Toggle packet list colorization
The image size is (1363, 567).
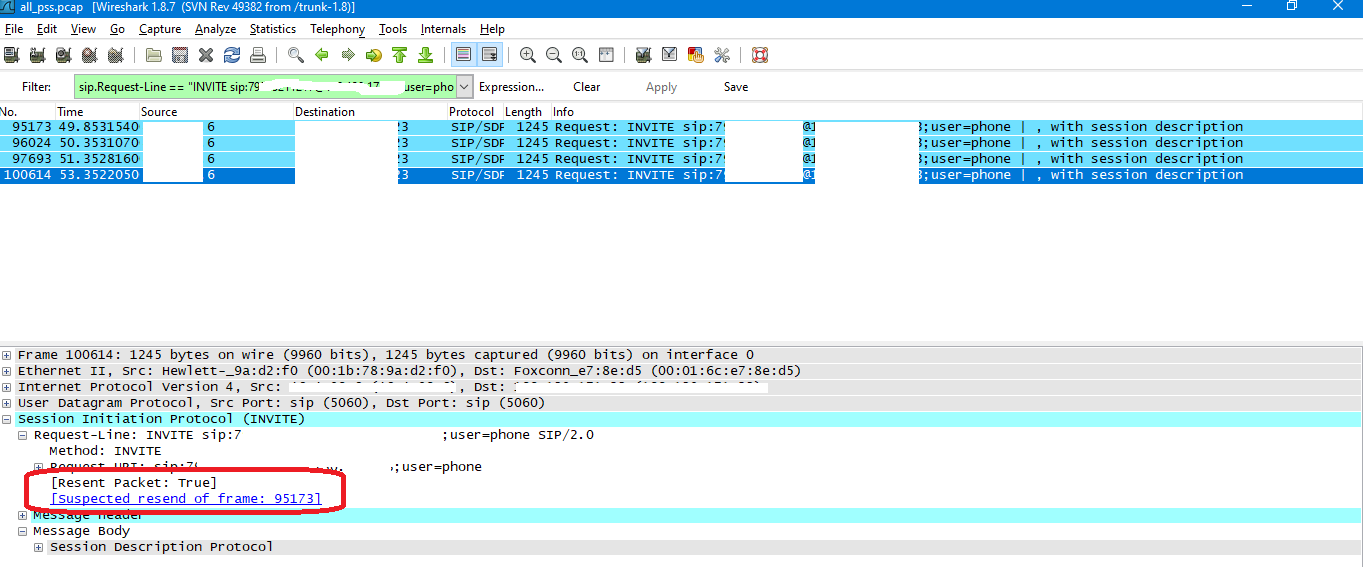464,55
